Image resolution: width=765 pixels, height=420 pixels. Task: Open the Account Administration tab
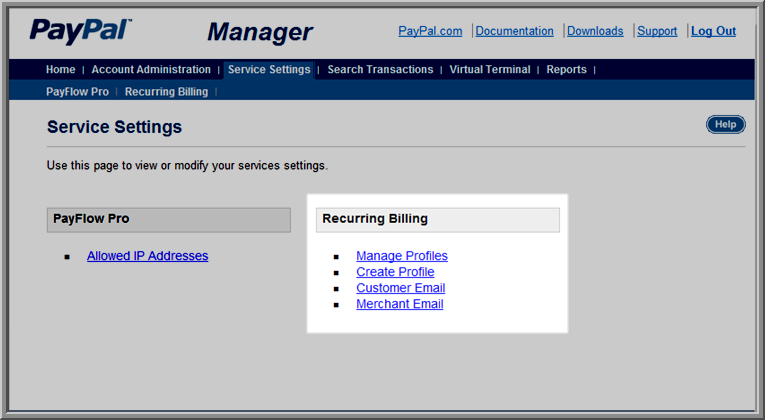pos(151,69)
